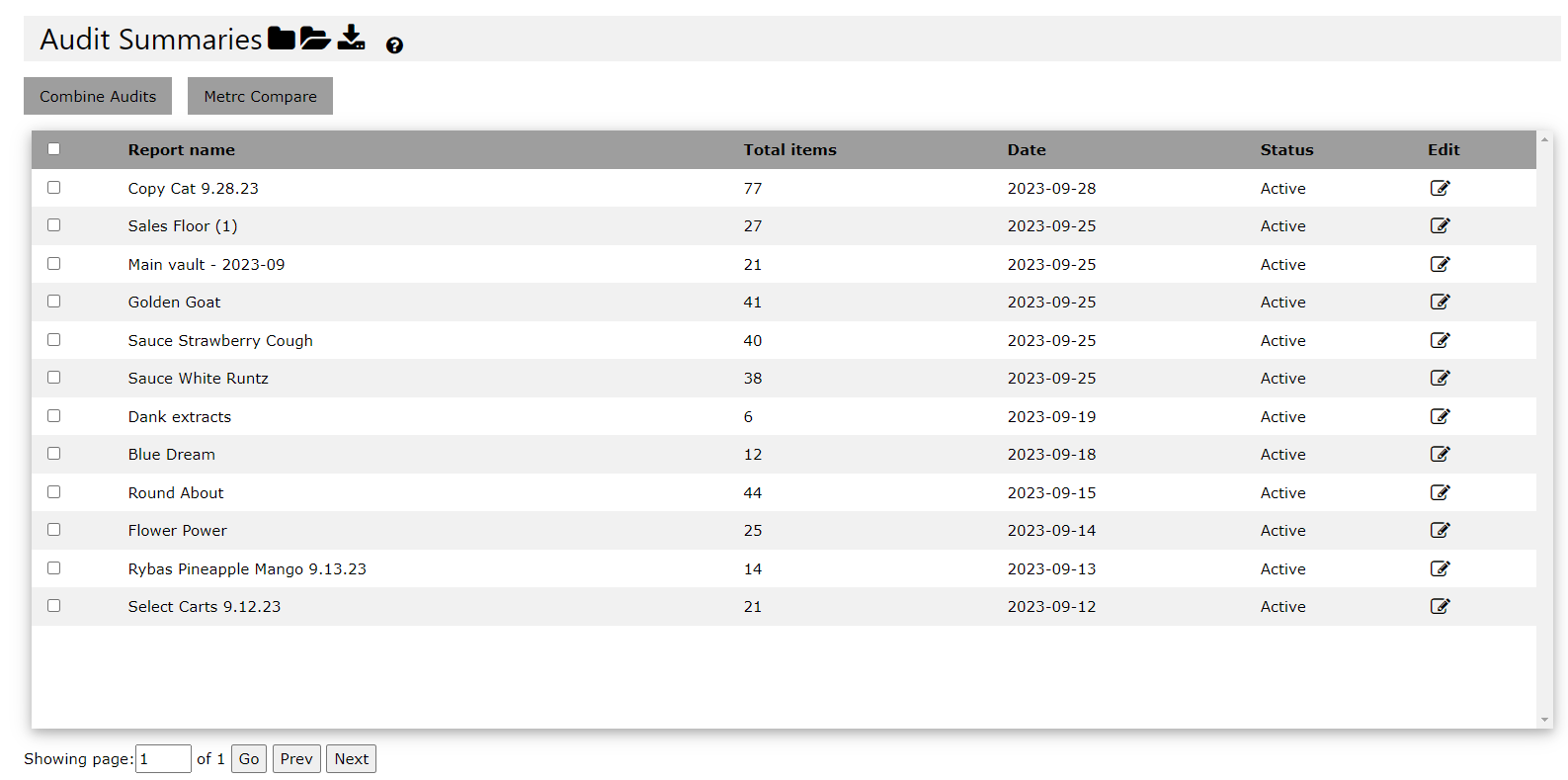Check the Blue Dream row checkbox

54,454
